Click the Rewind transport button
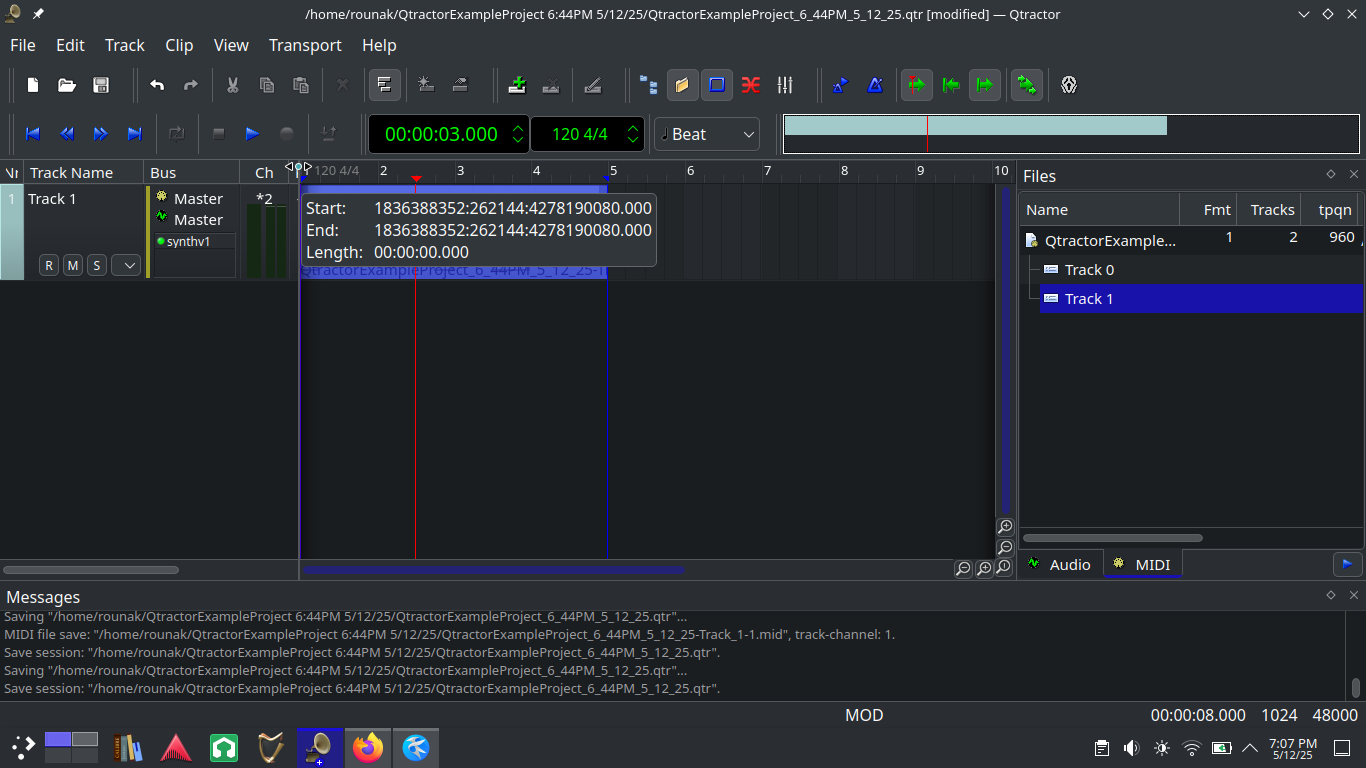Image resolution: width=1366 pixels, height=768 pixels. 67,134
